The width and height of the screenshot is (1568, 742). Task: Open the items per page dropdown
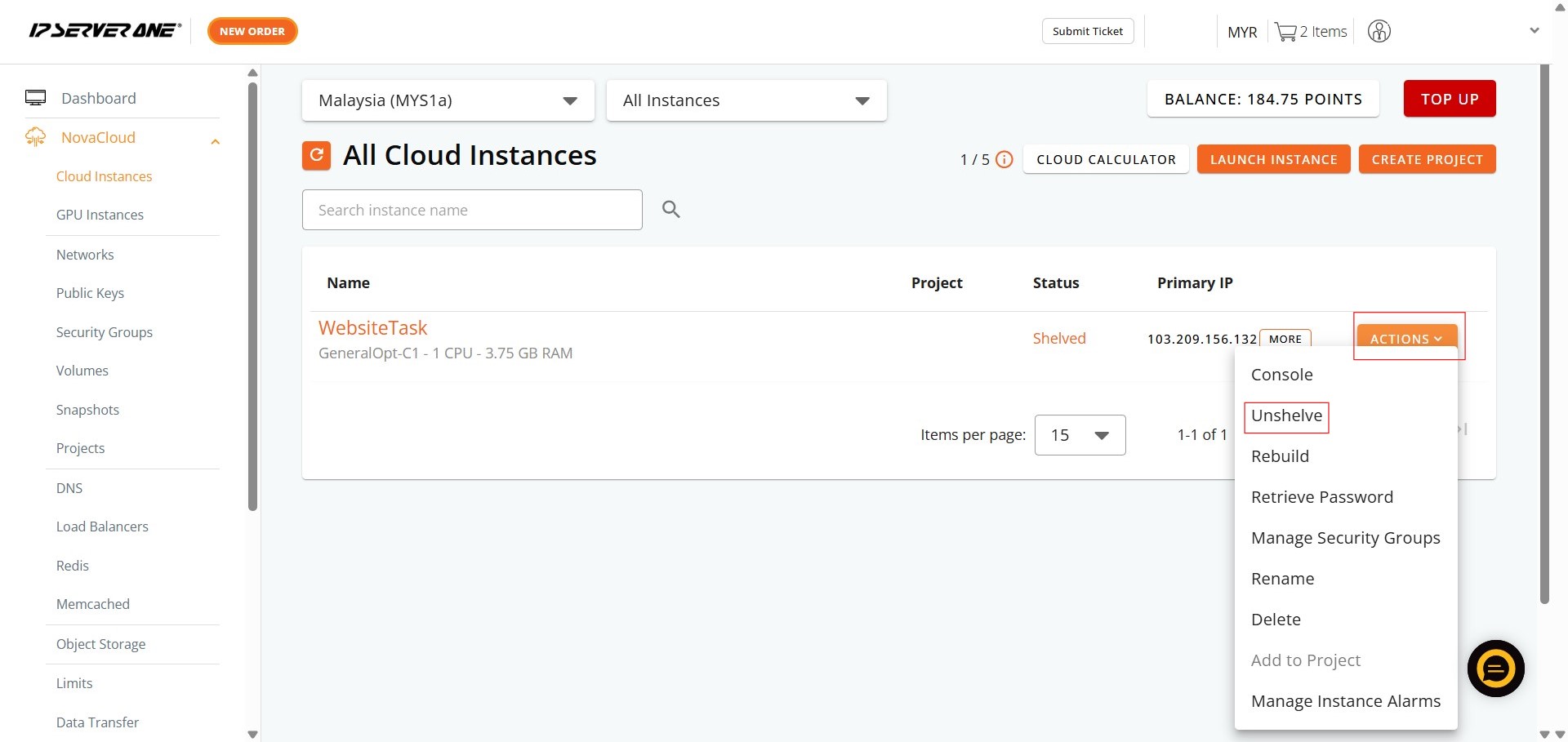[1080, 435]
